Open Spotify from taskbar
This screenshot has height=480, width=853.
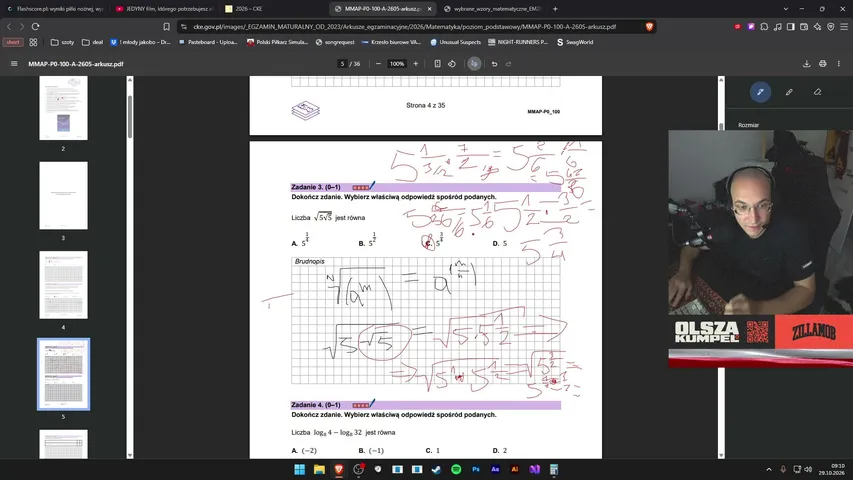[x=456, y=469]
